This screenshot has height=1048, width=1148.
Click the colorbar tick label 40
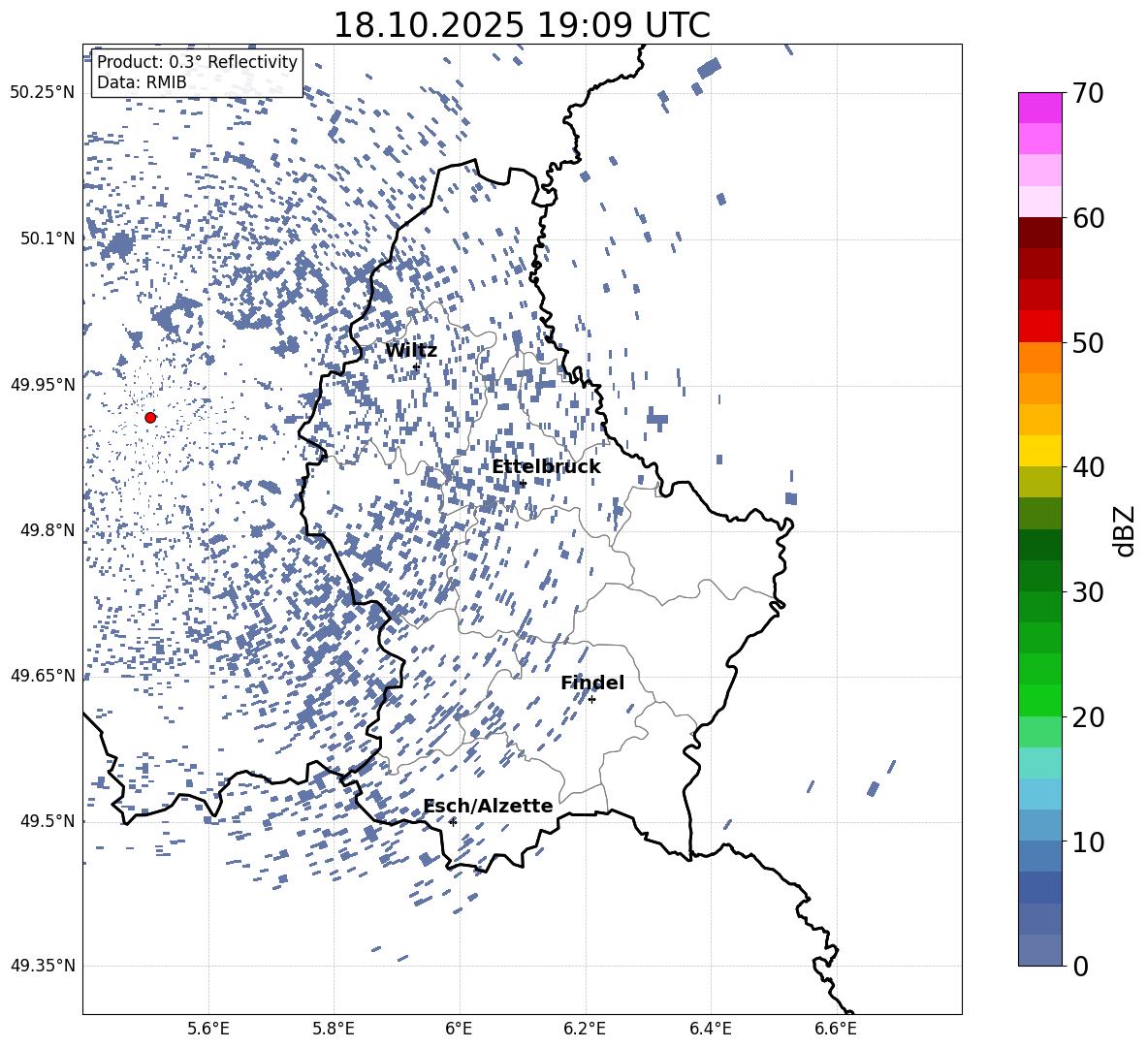(1087, 467)
